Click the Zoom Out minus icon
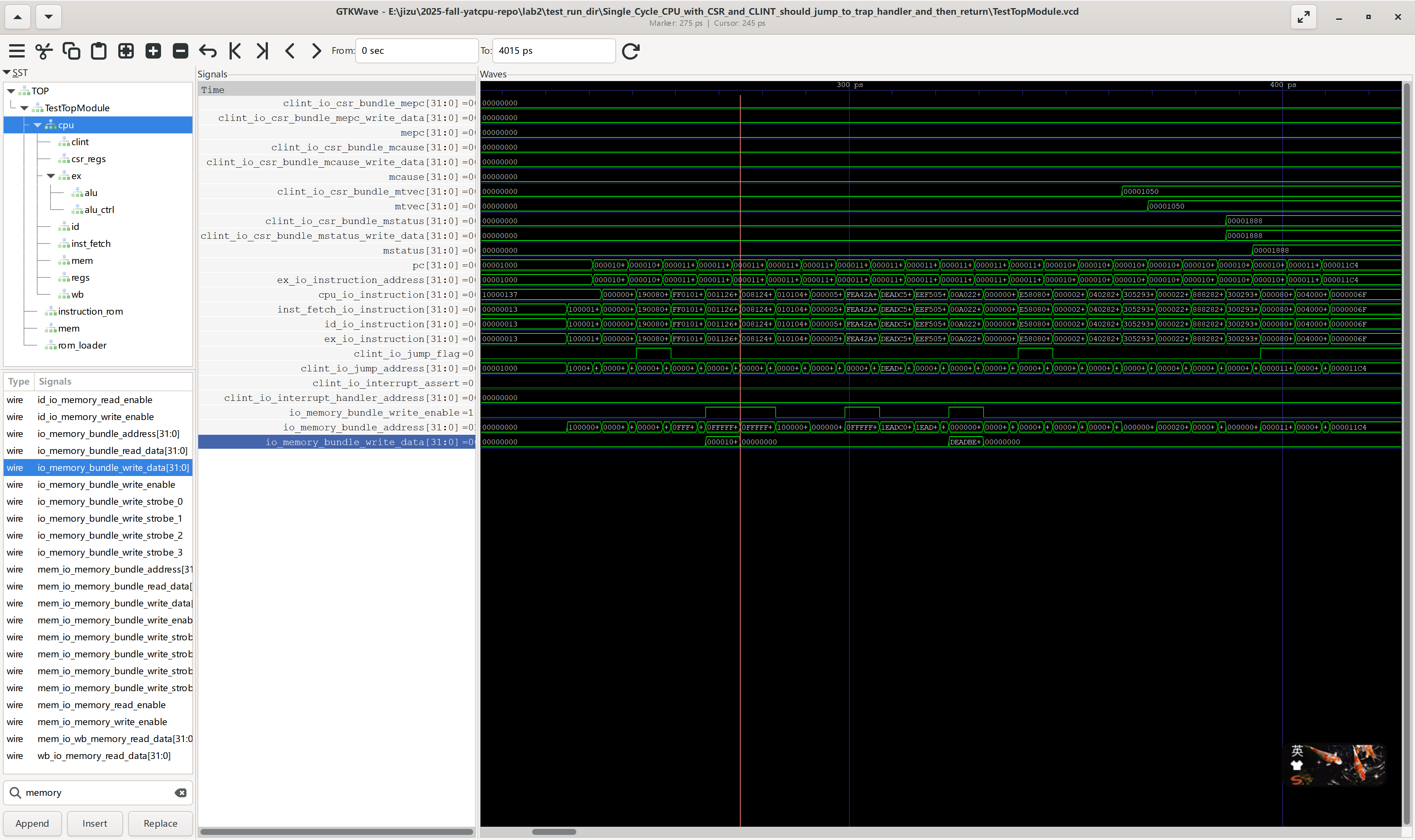 (x=180, y=51)
